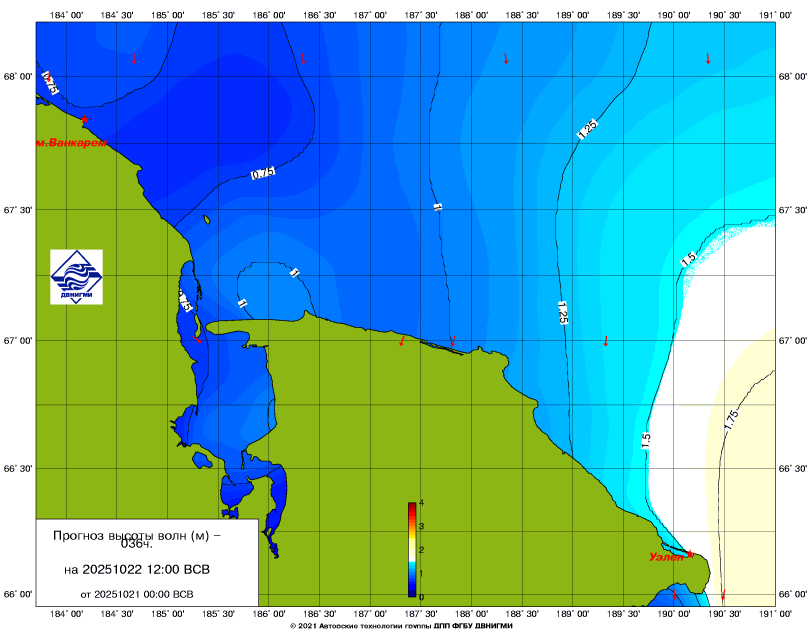Click the Уэлен place name label
The image size is (810, 633).
665,557
